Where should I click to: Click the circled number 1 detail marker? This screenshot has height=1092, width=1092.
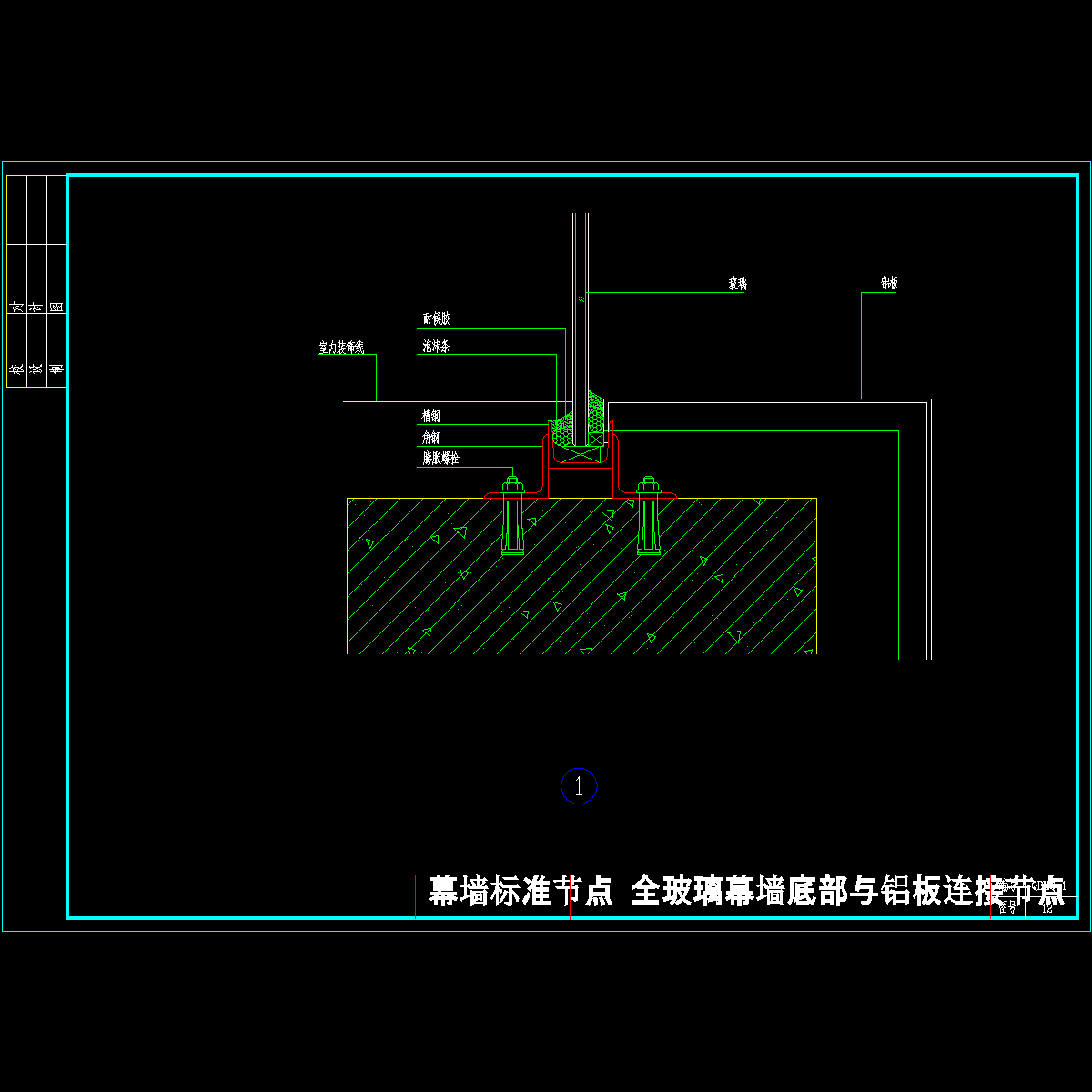click(x=579, y=786)
